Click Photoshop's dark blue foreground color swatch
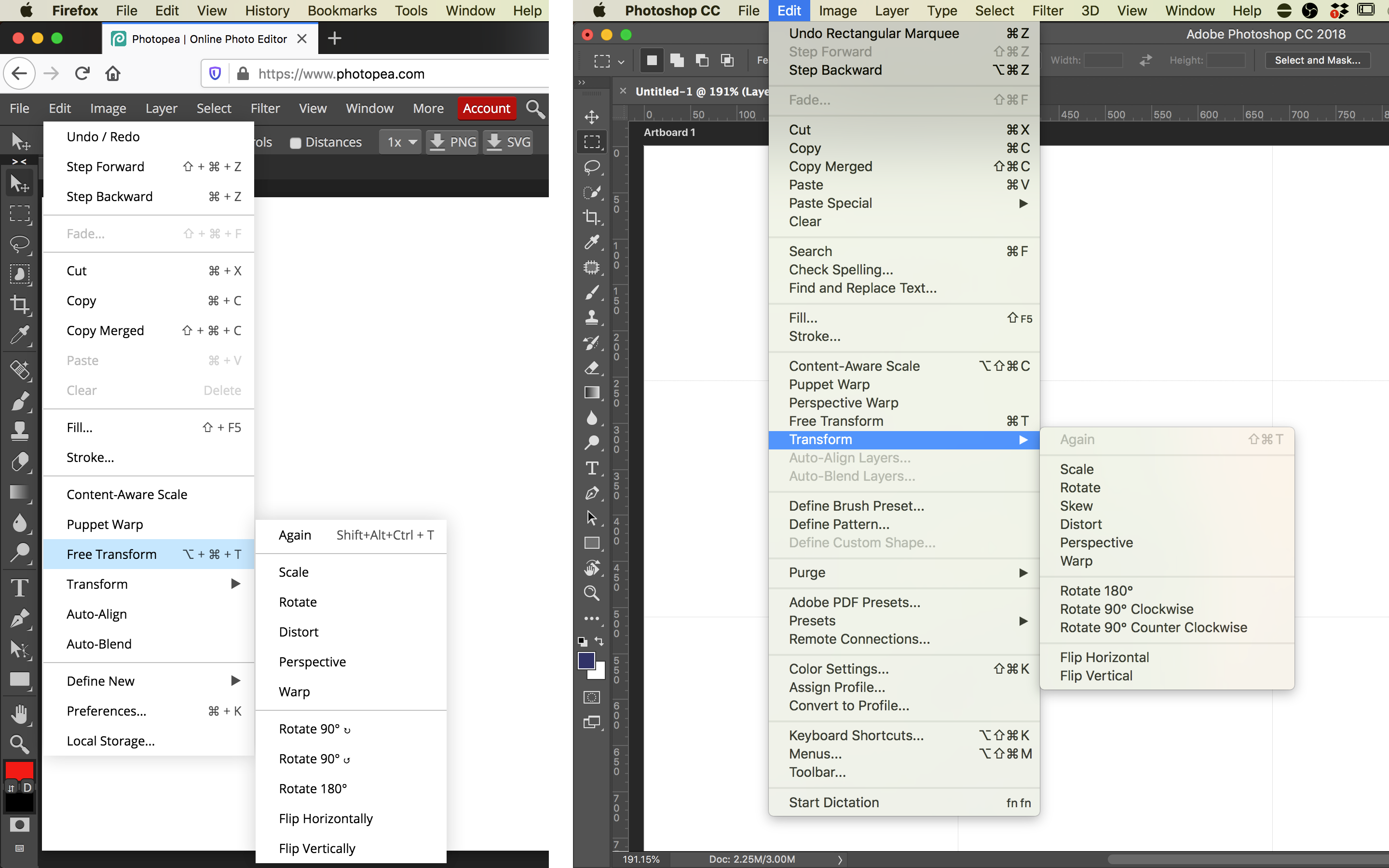The image size is (1389, 868). point(586,661)
